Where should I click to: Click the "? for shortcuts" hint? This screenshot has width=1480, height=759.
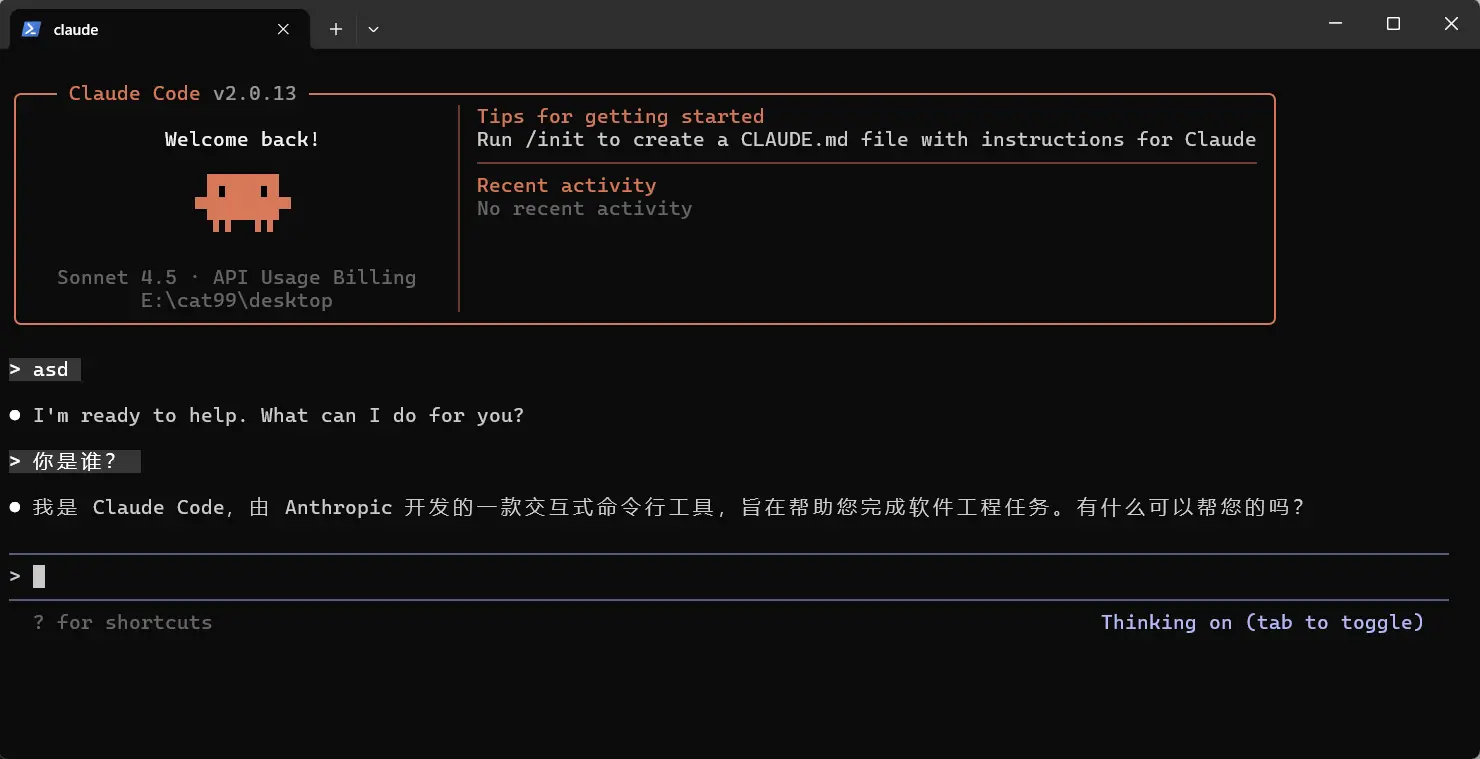click(122, 622)
